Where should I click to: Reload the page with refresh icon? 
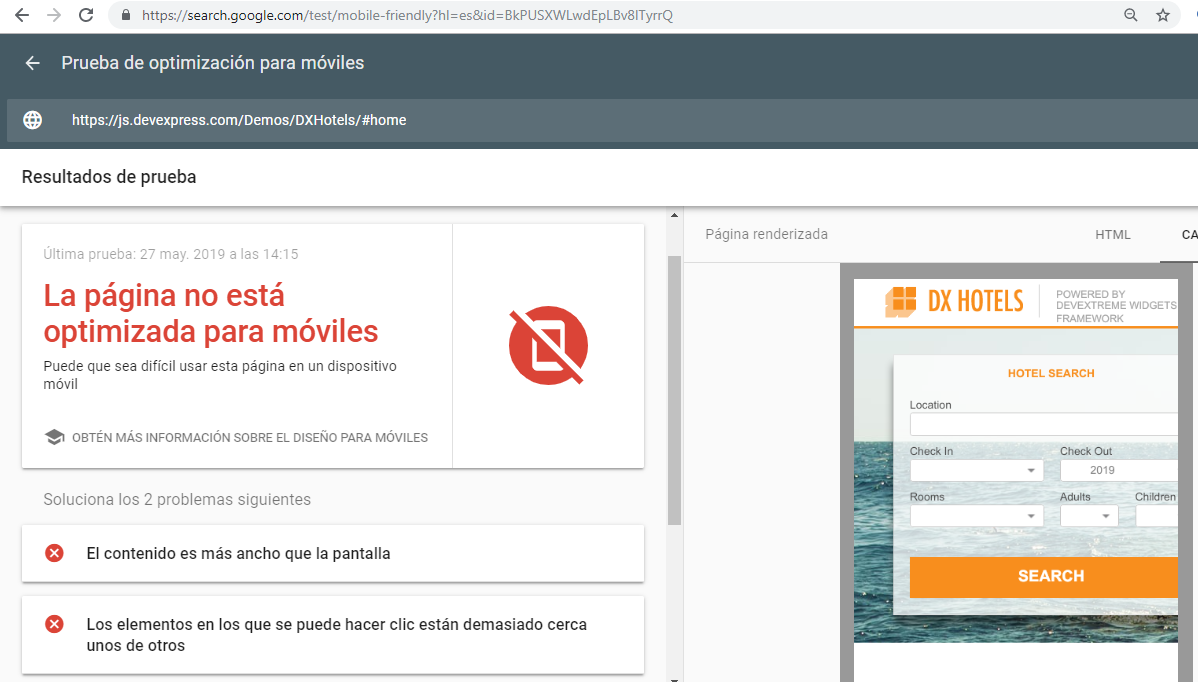pyautogui.click(x=86, y=15)
